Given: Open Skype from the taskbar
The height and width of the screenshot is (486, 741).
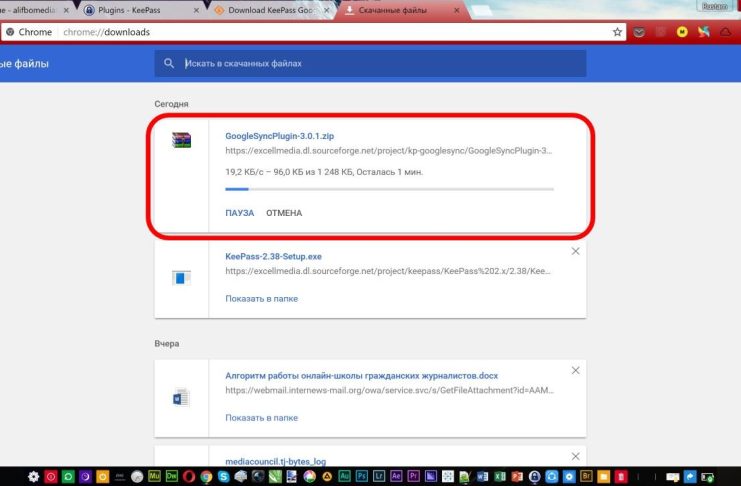Looking at the screenshot, I should pyautogui.click(x=224, y=477).
